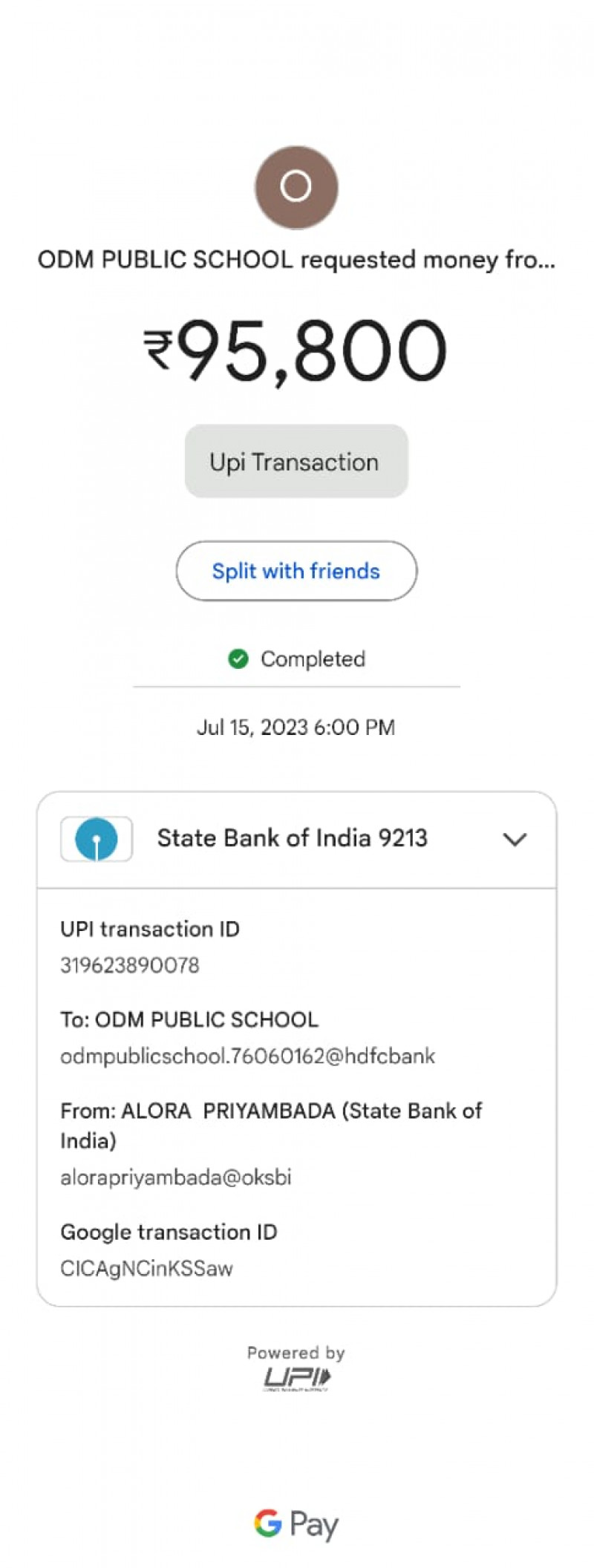Tap the odmpublicschool.76060162@hdfcbank UPI address
Image resolution: width=594 pixels, height=1568 pixels.
[247, 1056]
